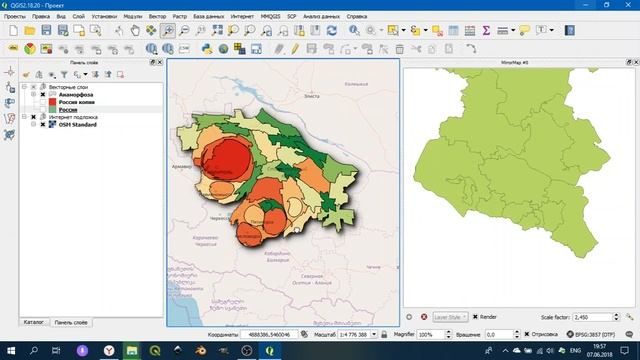Open the Field Calculator icon
The width and height of the screenshot is (640, 360).
point(470,31)
